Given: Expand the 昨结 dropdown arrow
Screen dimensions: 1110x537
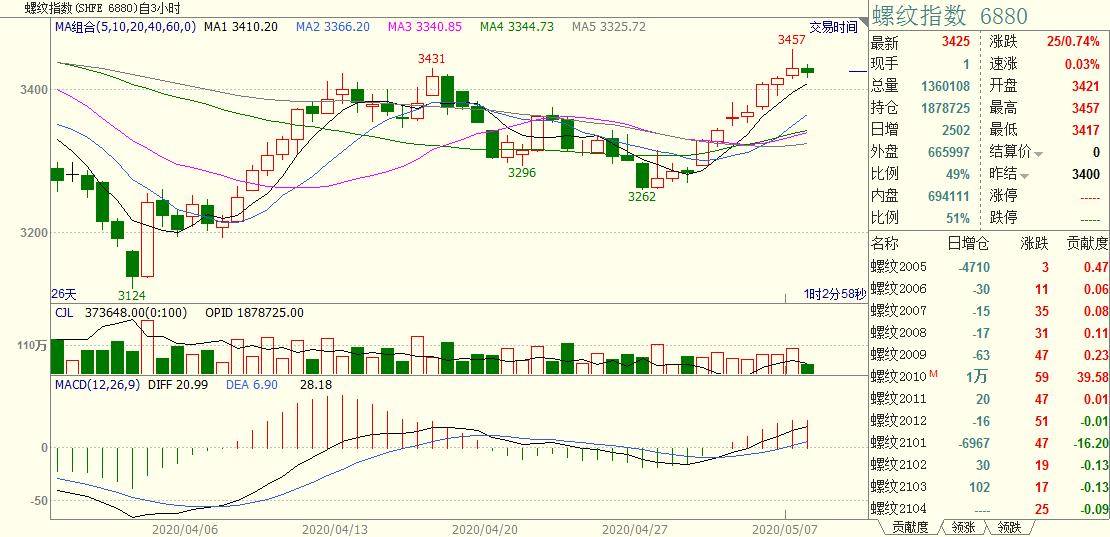Looking at the screenshot, I should tap(1024, 175).
